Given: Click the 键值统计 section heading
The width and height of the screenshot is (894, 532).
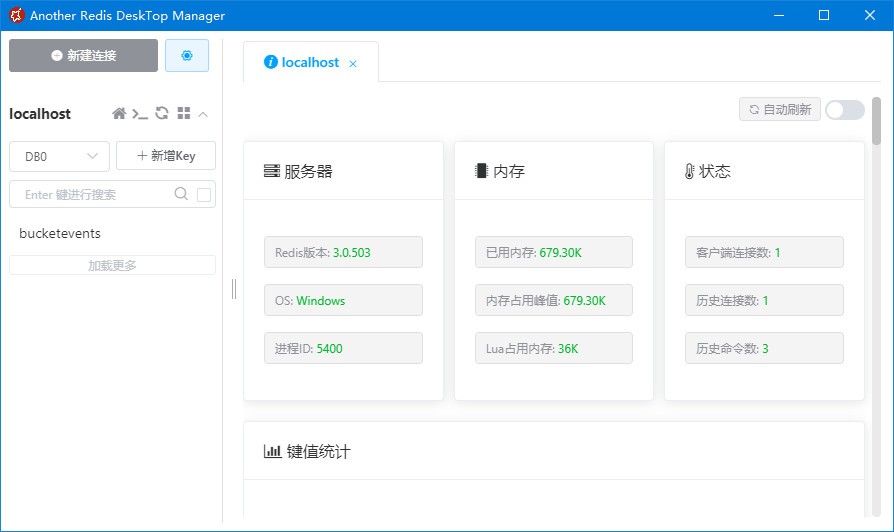Looking at the screenshot, I should point(318,452).
